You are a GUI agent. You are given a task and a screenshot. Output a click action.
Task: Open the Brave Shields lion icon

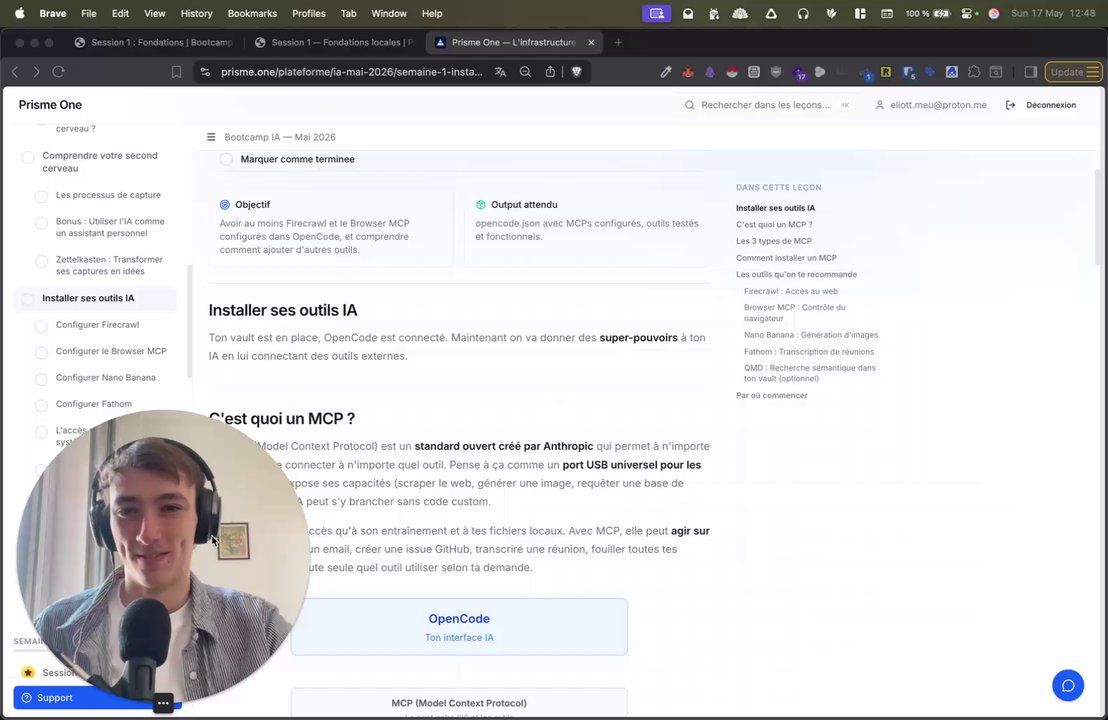[577, 72]
